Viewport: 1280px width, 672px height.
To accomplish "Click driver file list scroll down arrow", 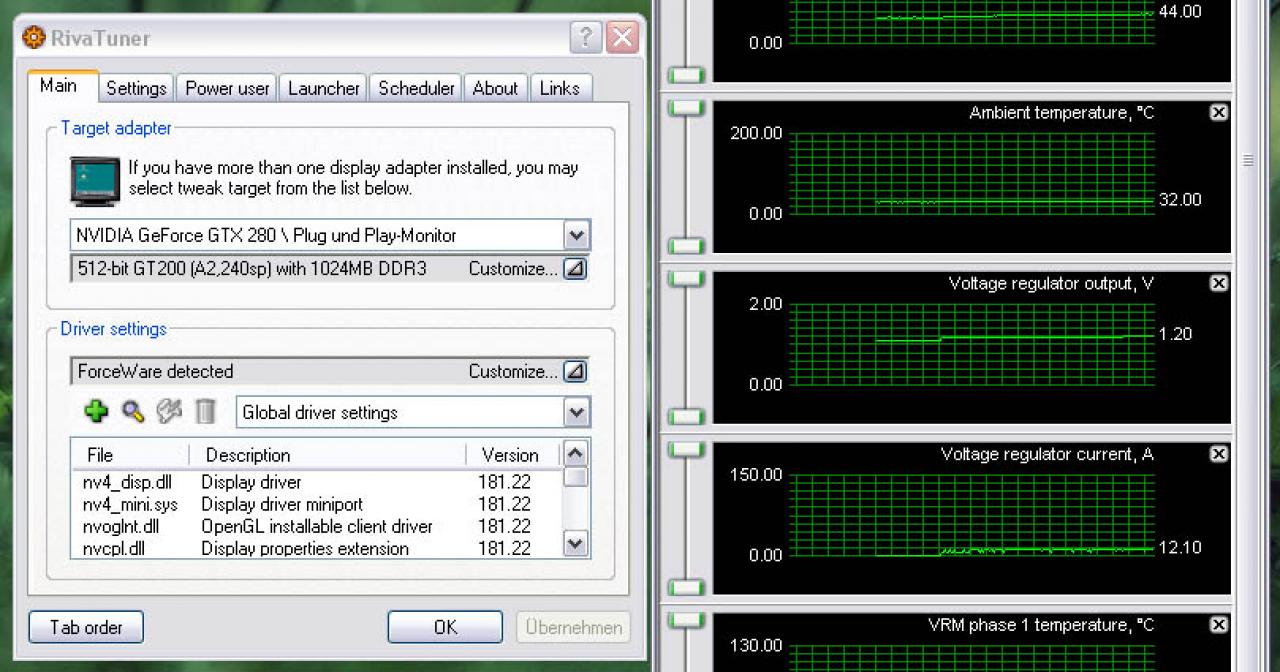I will 575,544.
